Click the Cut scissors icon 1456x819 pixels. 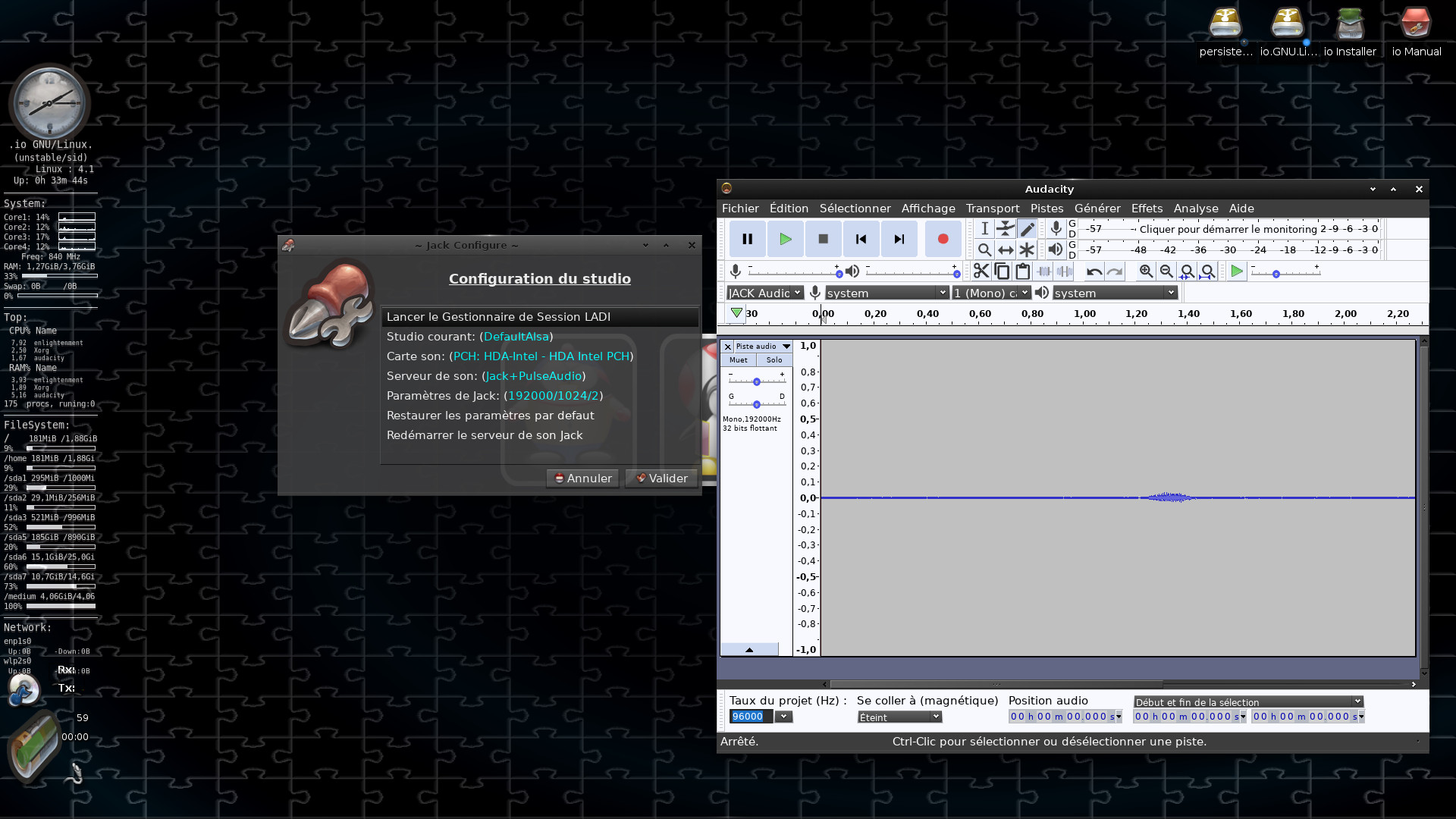pos(981,271)
